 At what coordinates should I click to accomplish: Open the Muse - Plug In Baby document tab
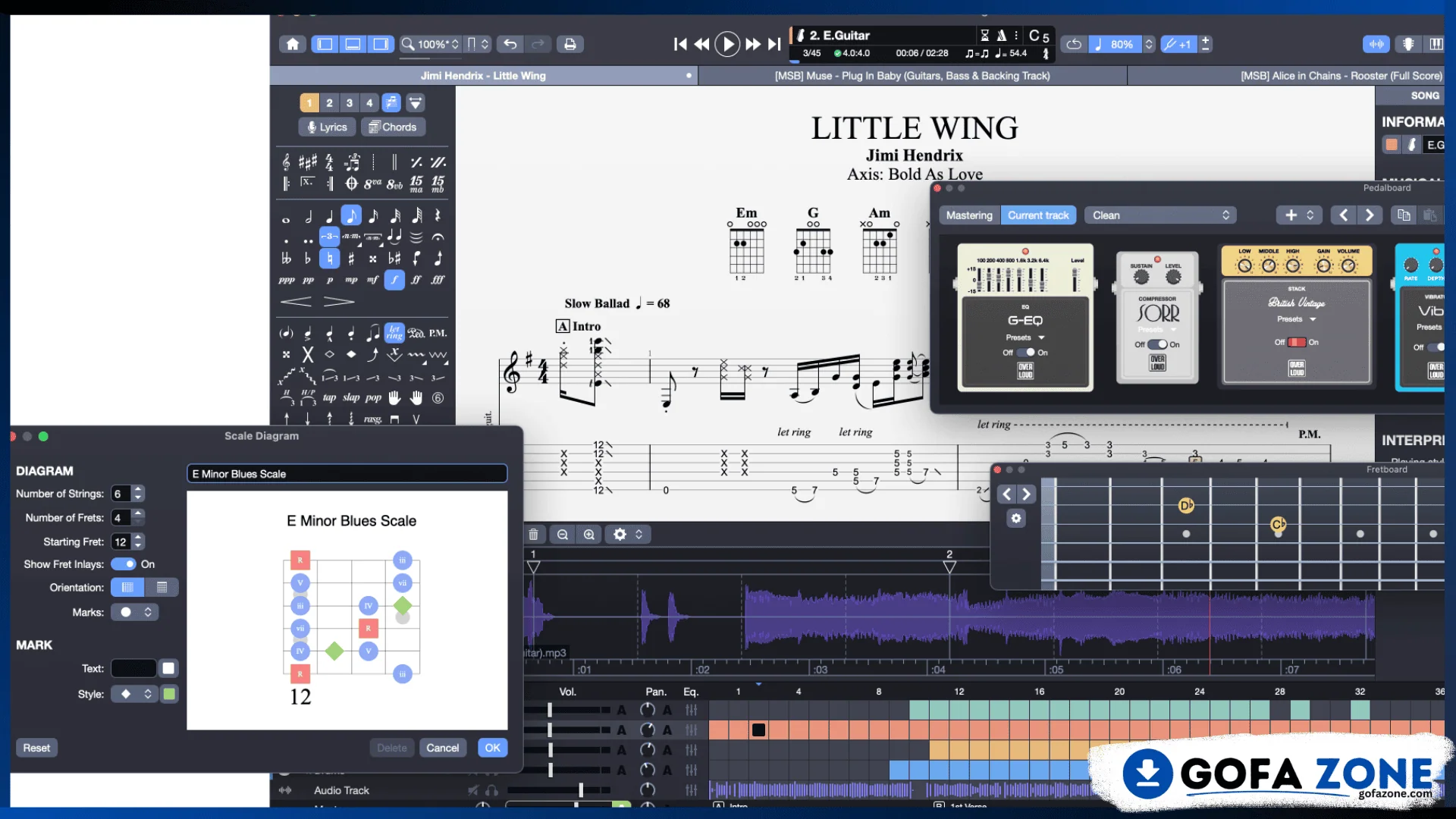912,76
